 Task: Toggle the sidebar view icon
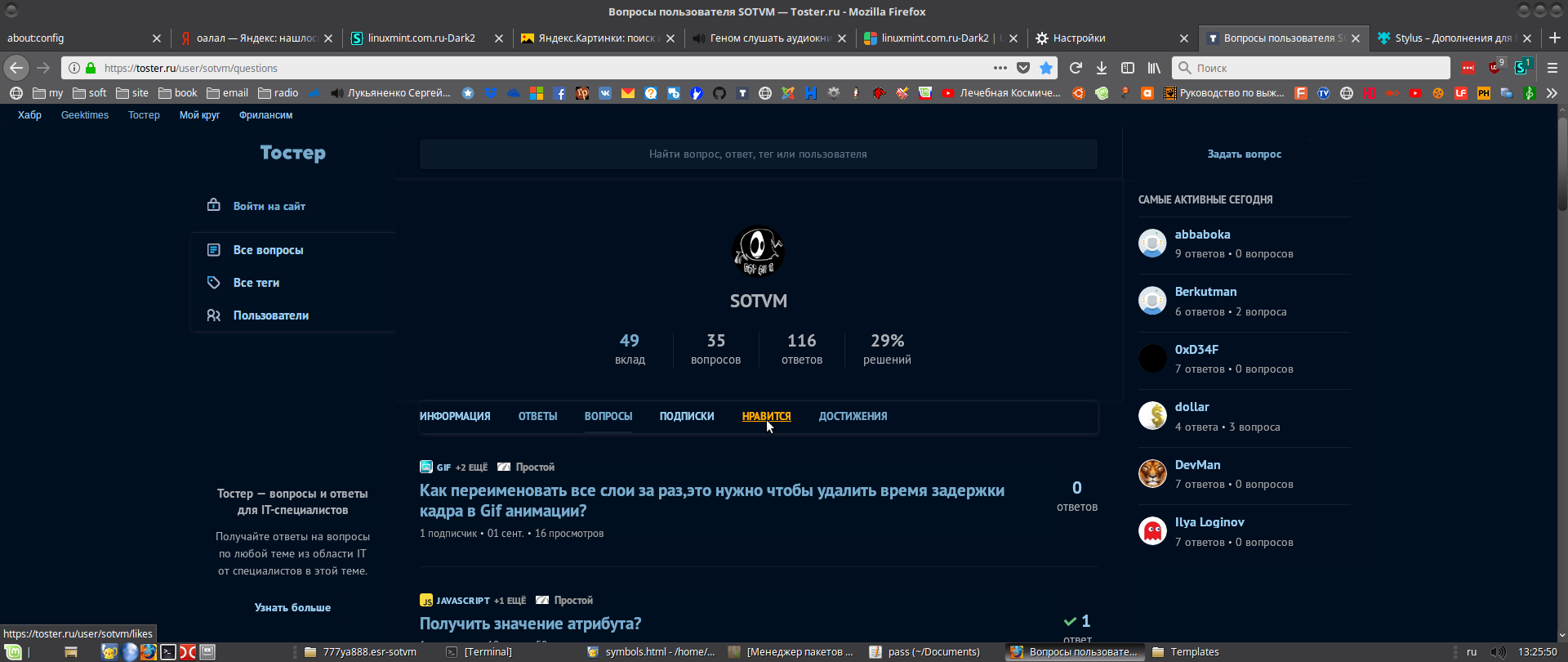tap(1128, 68)
